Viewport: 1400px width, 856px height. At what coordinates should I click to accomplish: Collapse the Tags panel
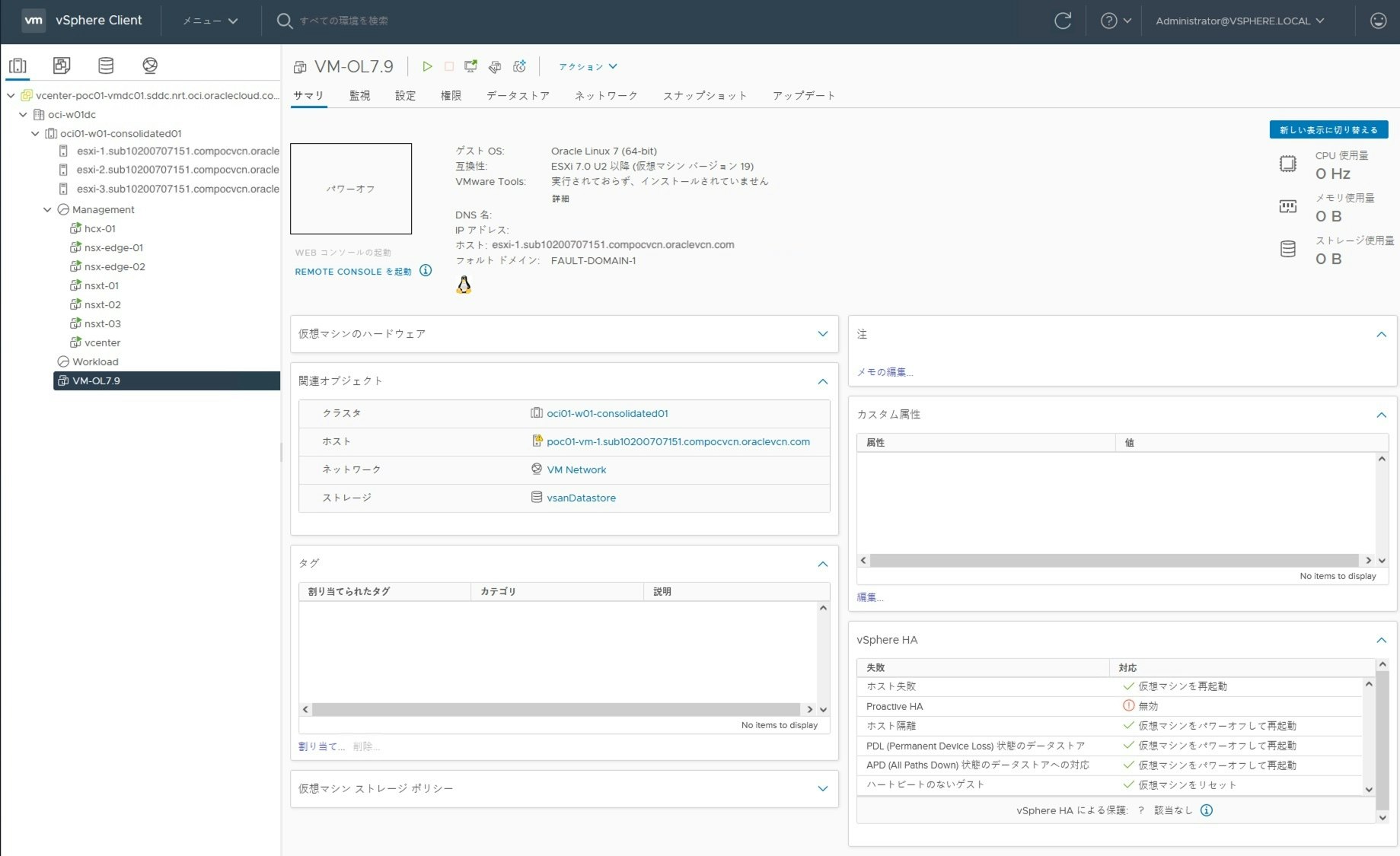tap(823, 564)
